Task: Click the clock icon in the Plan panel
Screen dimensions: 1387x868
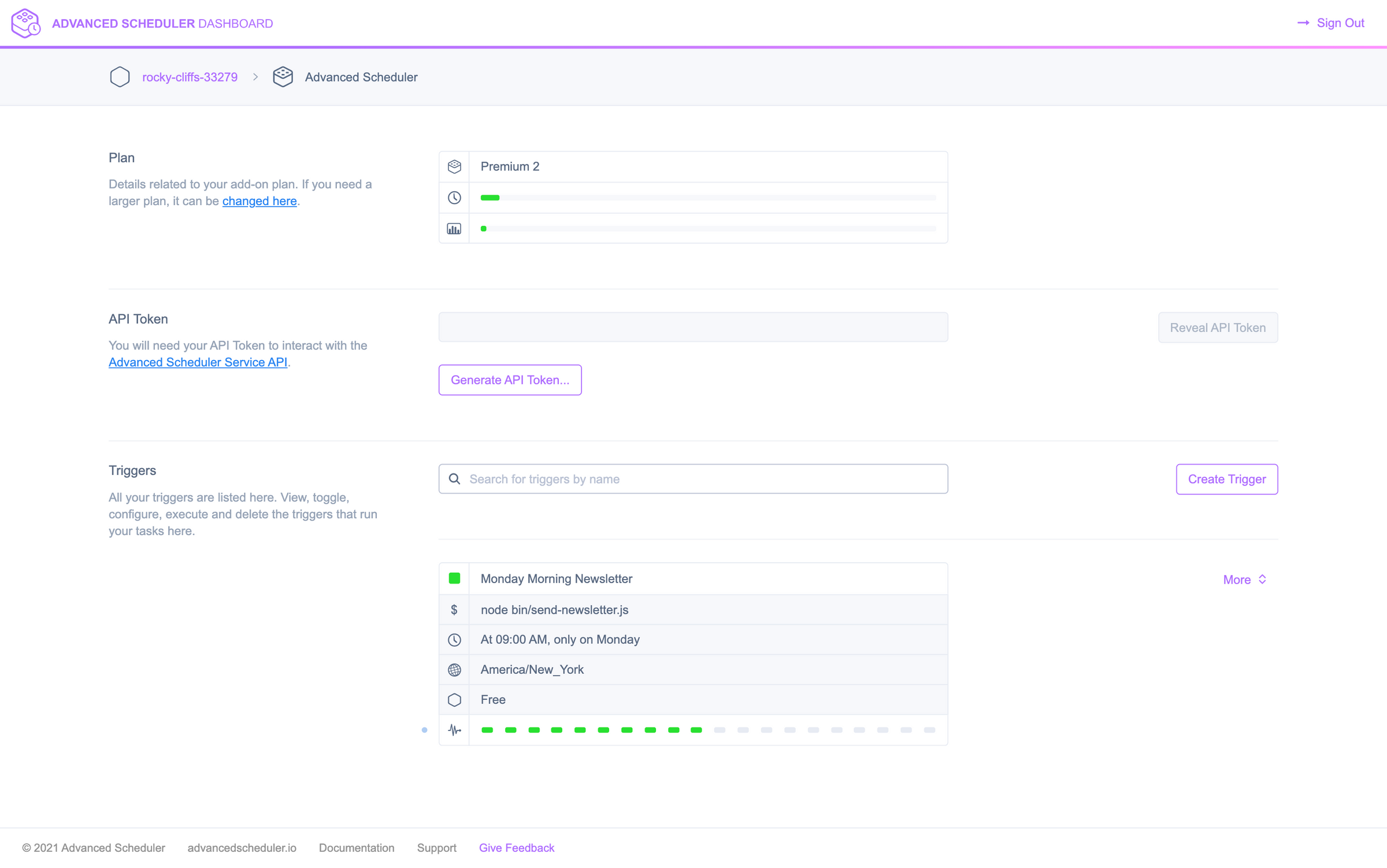Action: coord(454,197)
